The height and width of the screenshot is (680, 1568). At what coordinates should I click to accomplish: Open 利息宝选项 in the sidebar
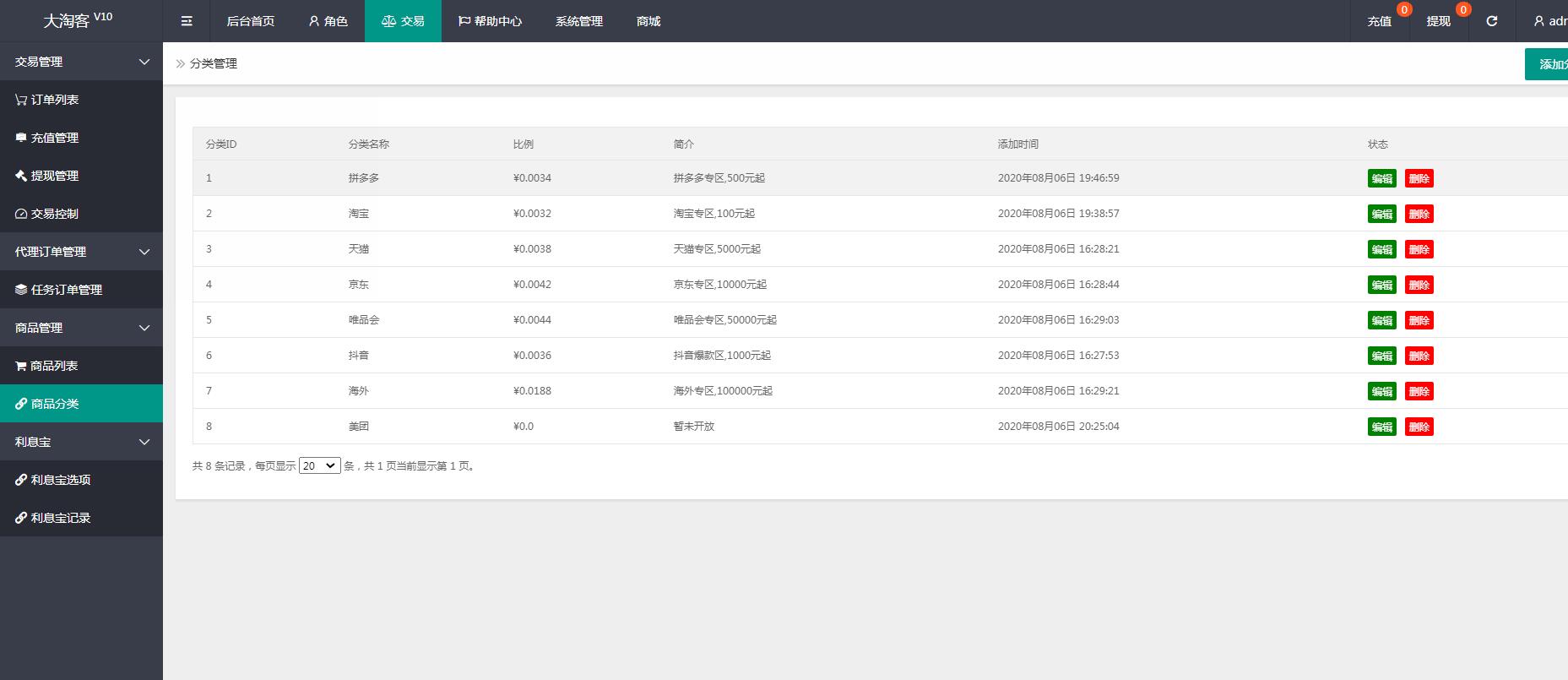click(x=60, y=480)
